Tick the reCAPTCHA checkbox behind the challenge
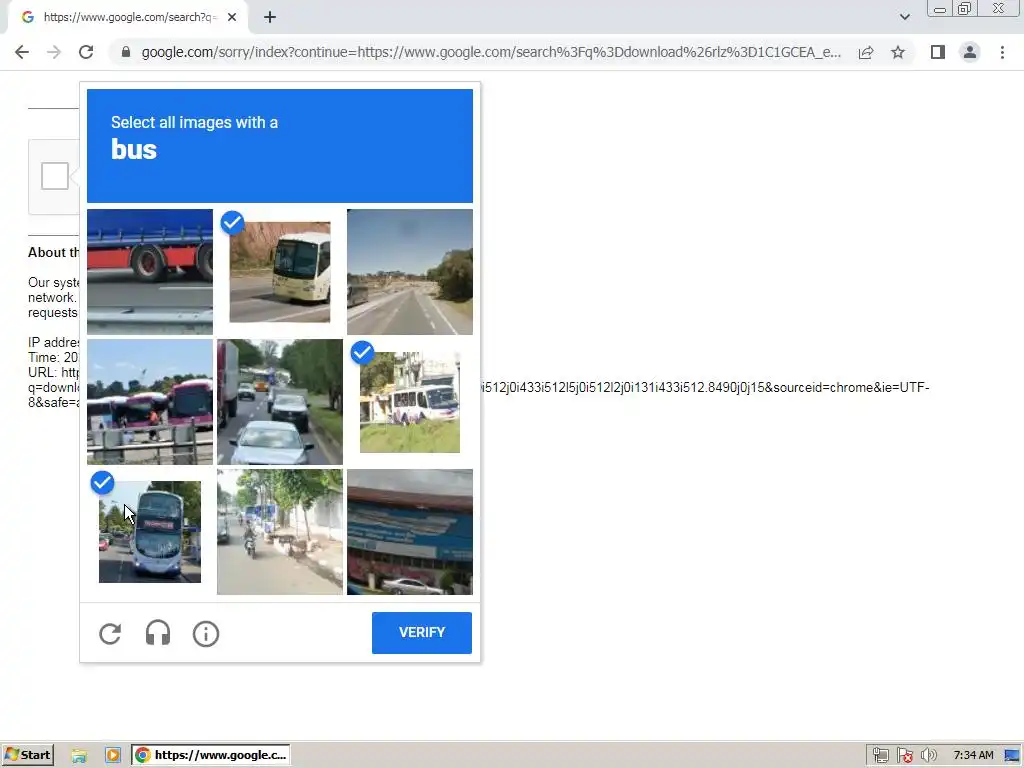This screenshot has height=768, width=1024. pyautogui.click(x=55, y=176)
